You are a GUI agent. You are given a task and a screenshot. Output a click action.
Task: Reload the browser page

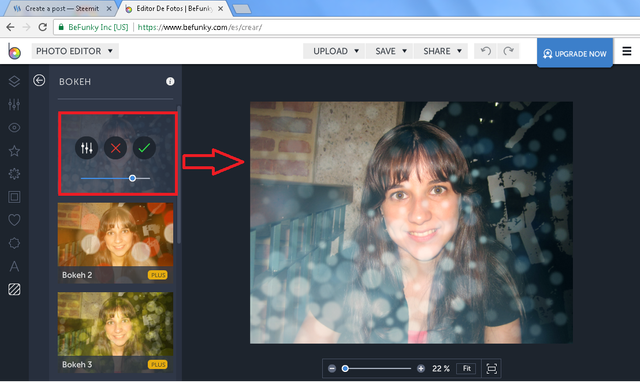click(x=42, y=27)
